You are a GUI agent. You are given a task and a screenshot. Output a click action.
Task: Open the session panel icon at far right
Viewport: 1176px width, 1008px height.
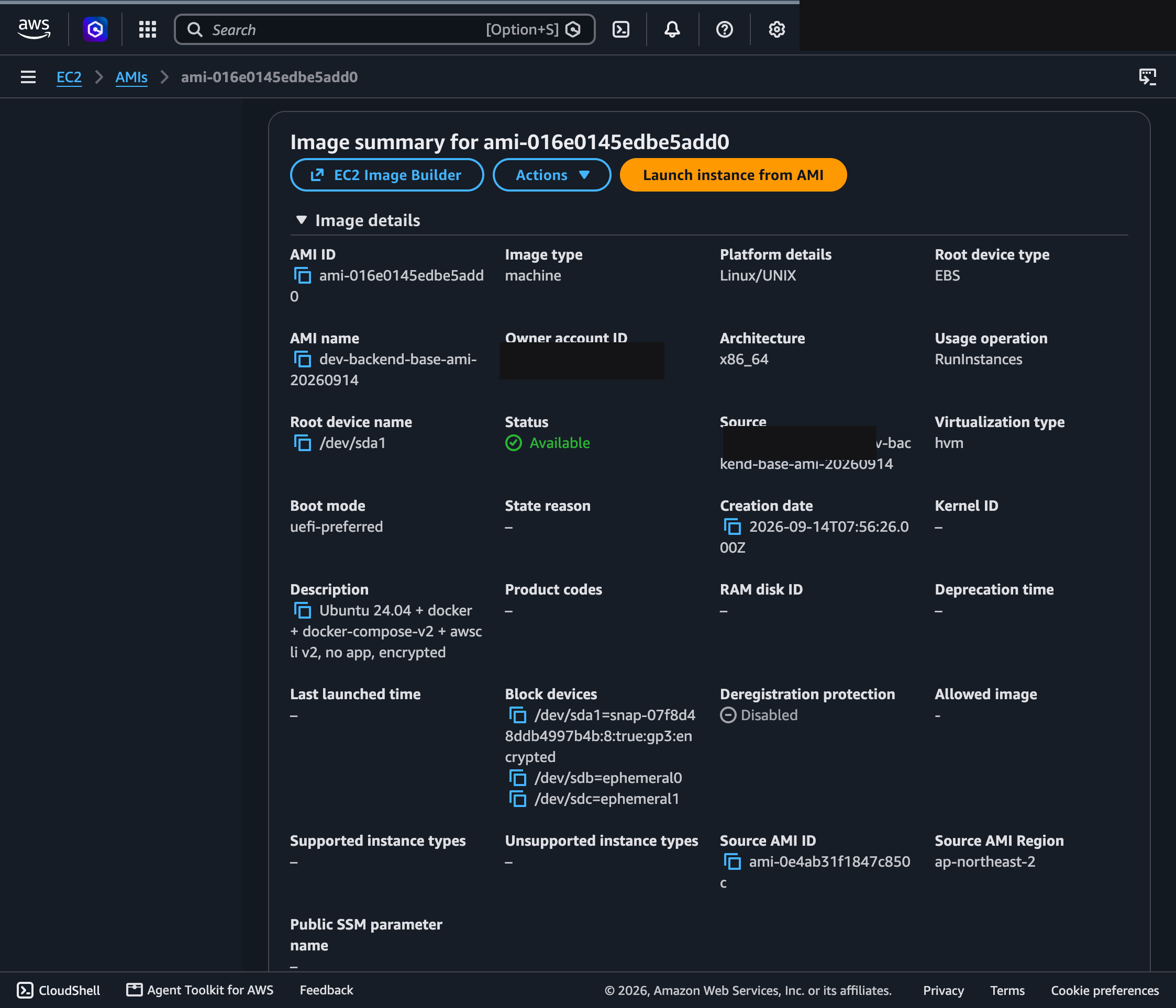(1147, 76)
